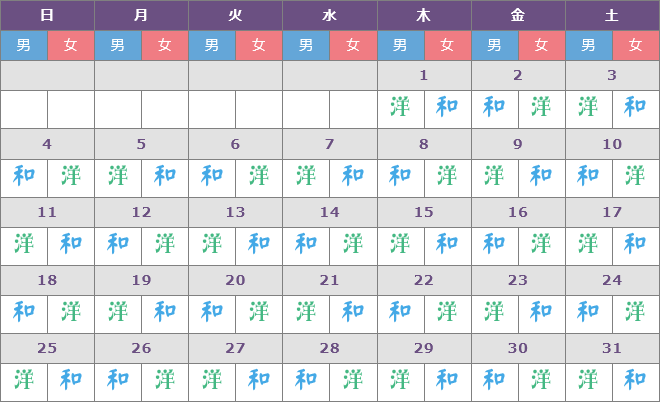Click the date number 29
660x402 pixels.
tap(424, 348)
